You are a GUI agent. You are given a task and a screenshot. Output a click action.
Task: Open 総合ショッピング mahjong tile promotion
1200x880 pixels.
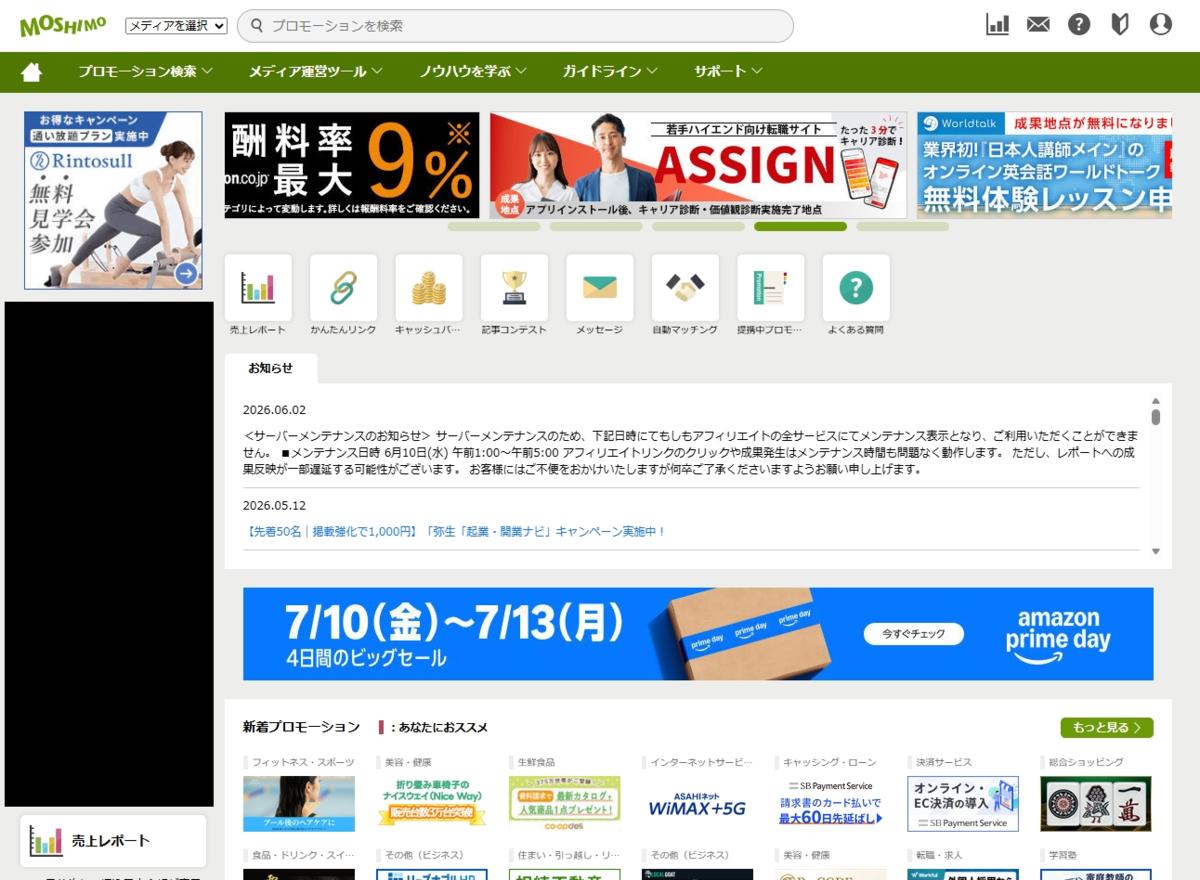click(1096, 804)
